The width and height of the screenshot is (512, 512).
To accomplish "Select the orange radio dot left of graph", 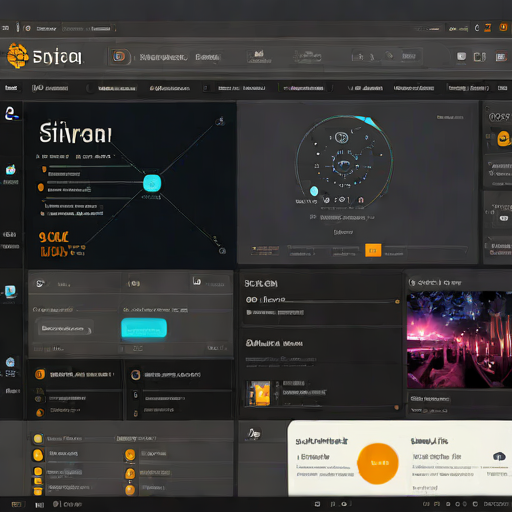I will pos(41,187).
